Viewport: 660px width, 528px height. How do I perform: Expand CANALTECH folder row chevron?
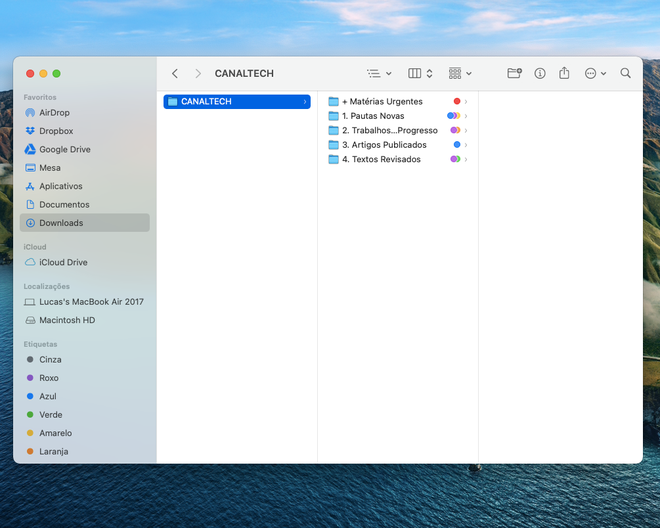pyautogui.click(x=305, y=101)
